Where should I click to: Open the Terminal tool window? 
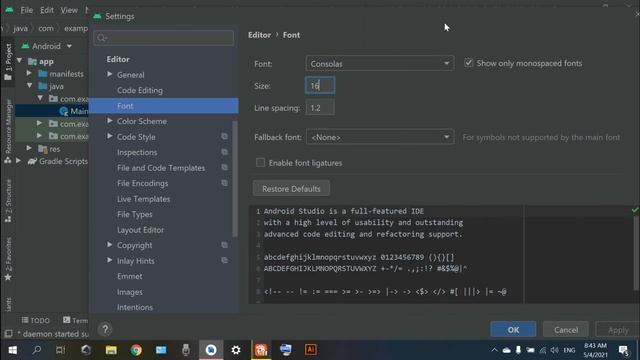[76, 320]
